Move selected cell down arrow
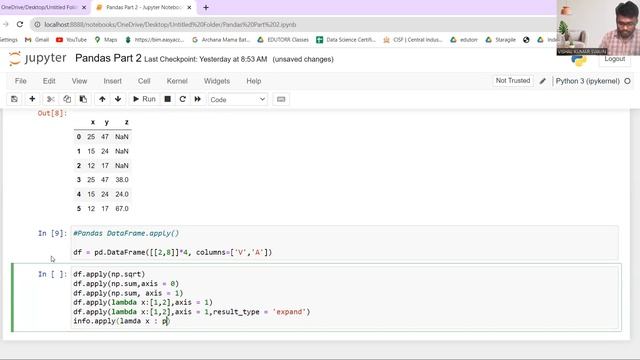Viewport: 640px width, 360px height. click(x=118, y=99)
